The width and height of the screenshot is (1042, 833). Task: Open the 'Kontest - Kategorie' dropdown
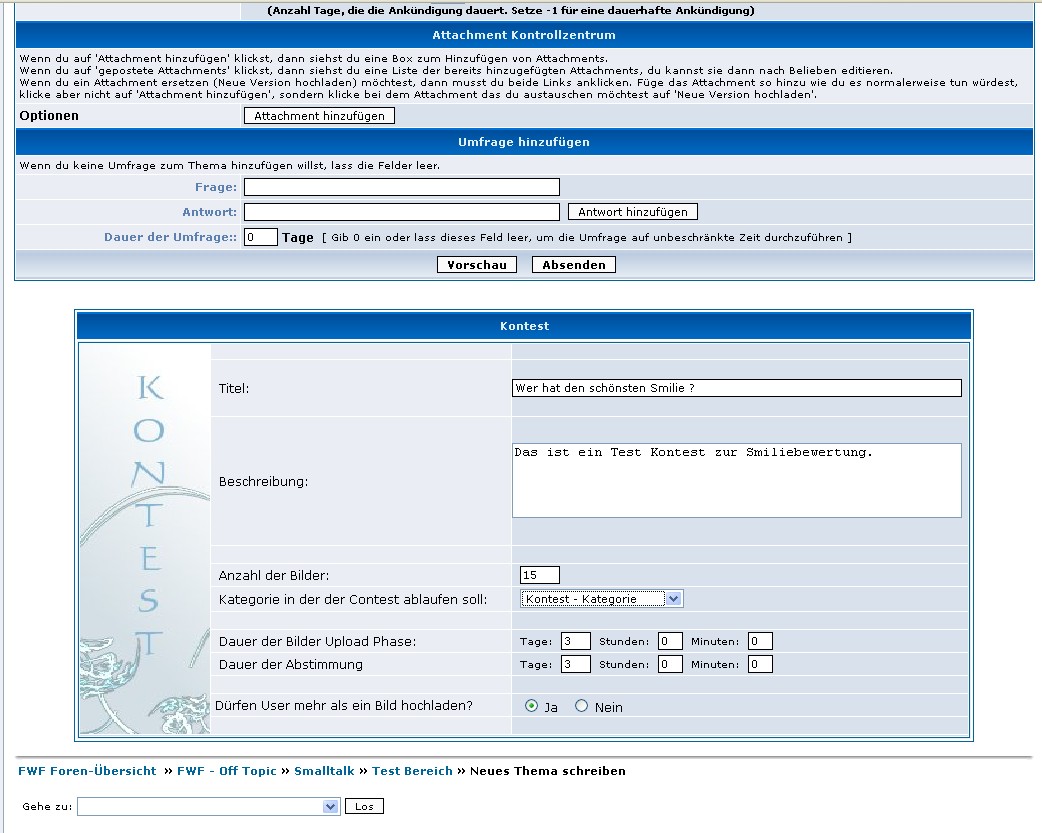tap(601, 599)
